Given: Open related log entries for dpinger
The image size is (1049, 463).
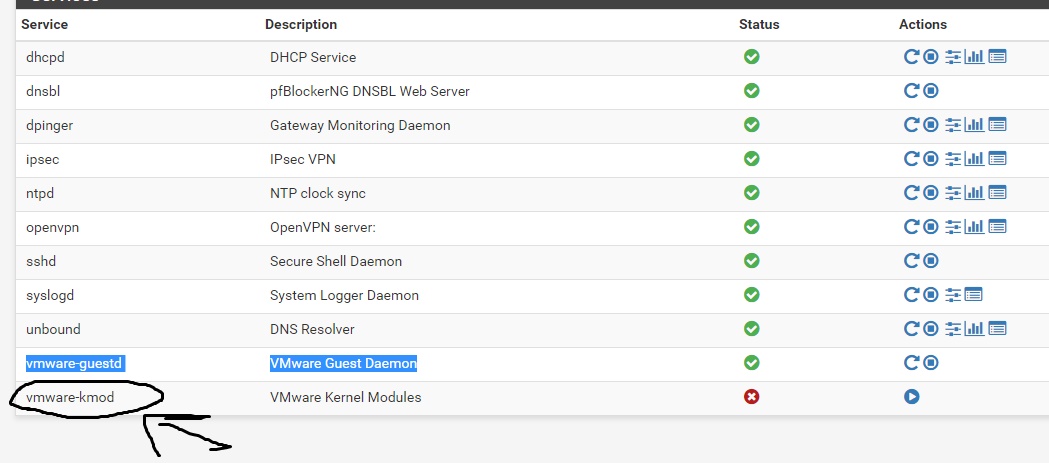Looking at the screenshot, I should pyautogui.click(x=997, y=125).
